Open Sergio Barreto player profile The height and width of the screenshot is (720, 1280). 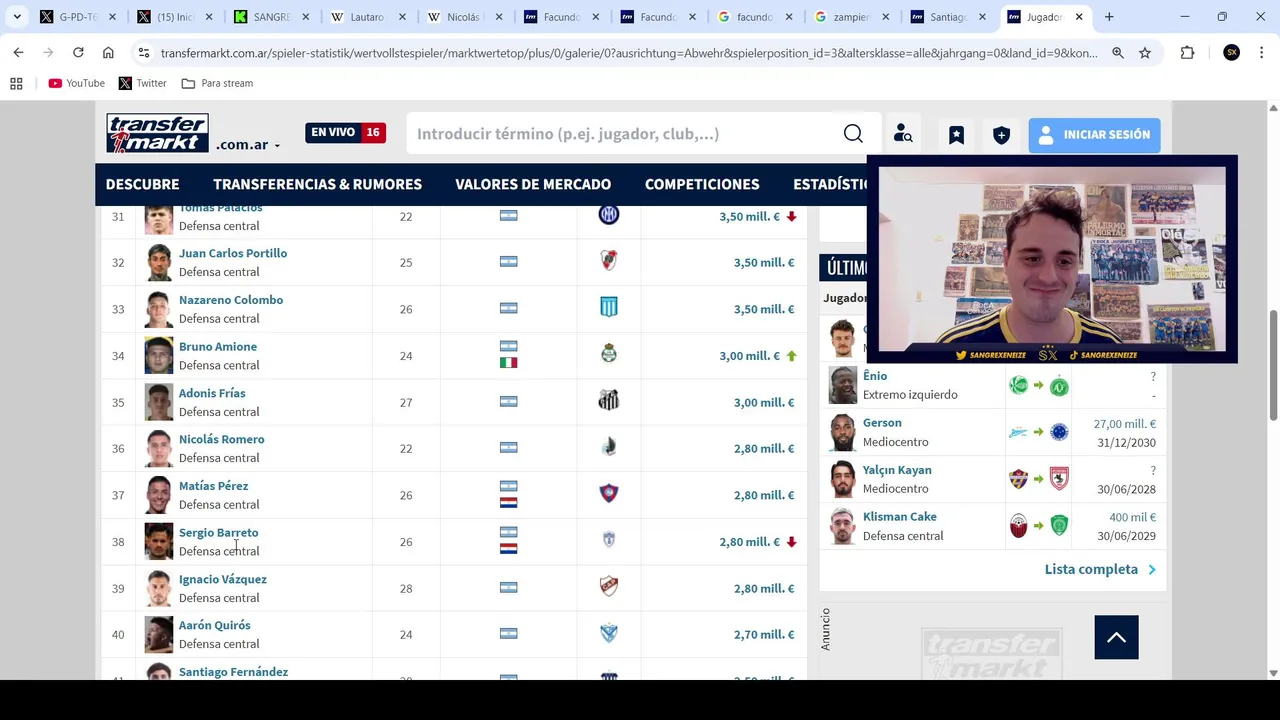point(218,533)
